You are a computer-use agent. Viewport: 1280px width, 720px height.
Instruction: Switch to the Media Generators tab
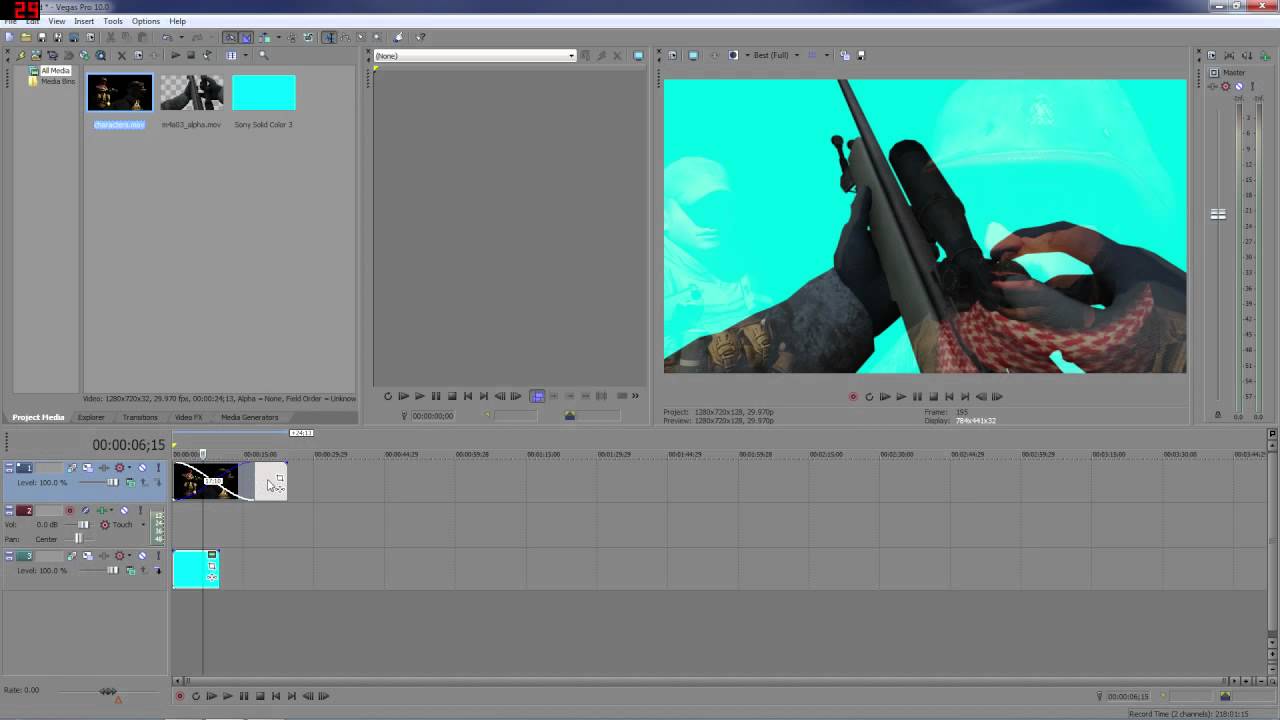click(x=250, y=417)
